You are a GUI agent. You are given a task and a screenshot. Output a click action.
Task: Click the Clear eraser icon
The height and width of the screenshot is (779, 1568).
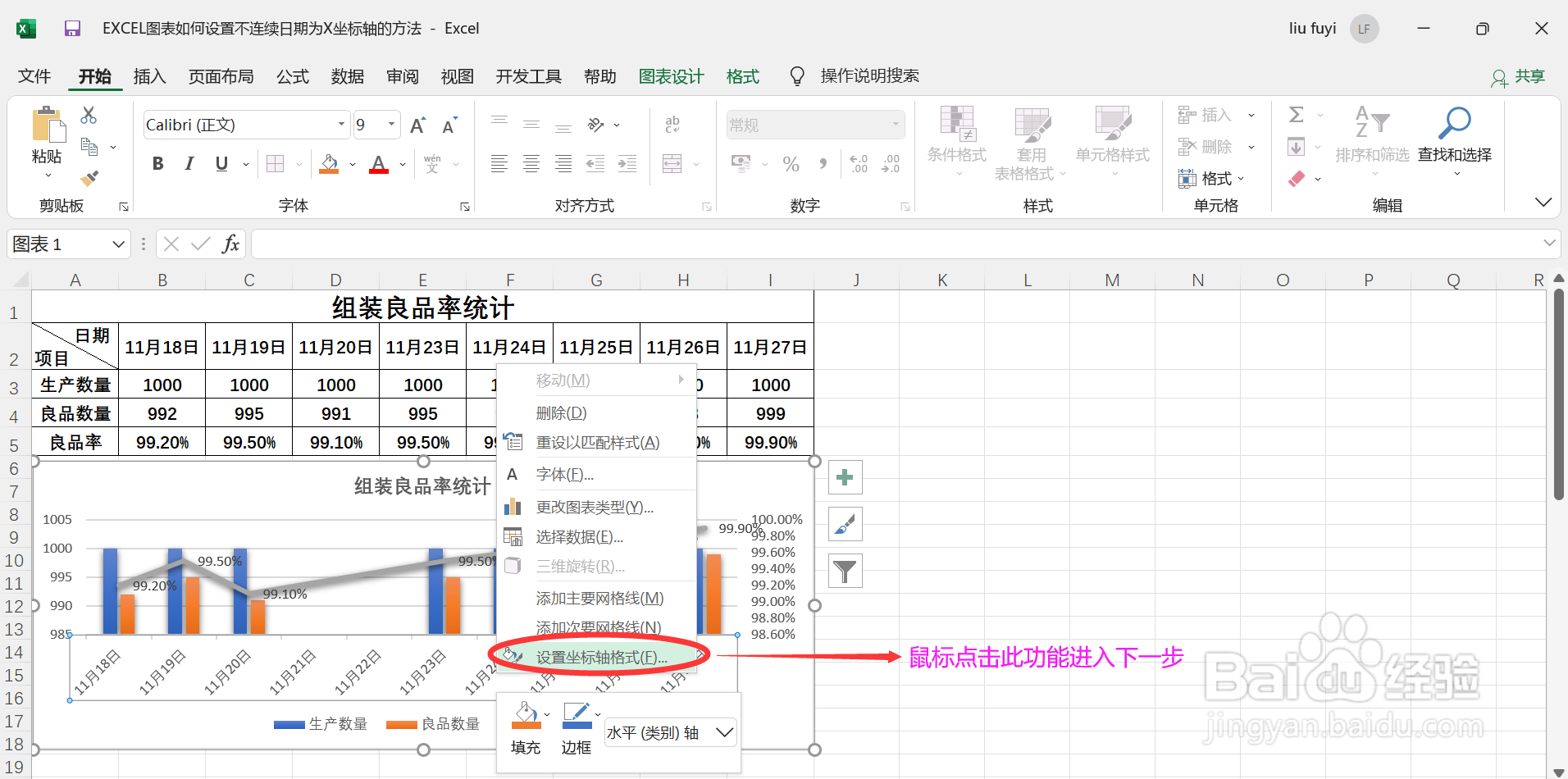(x=1297, y=178)
